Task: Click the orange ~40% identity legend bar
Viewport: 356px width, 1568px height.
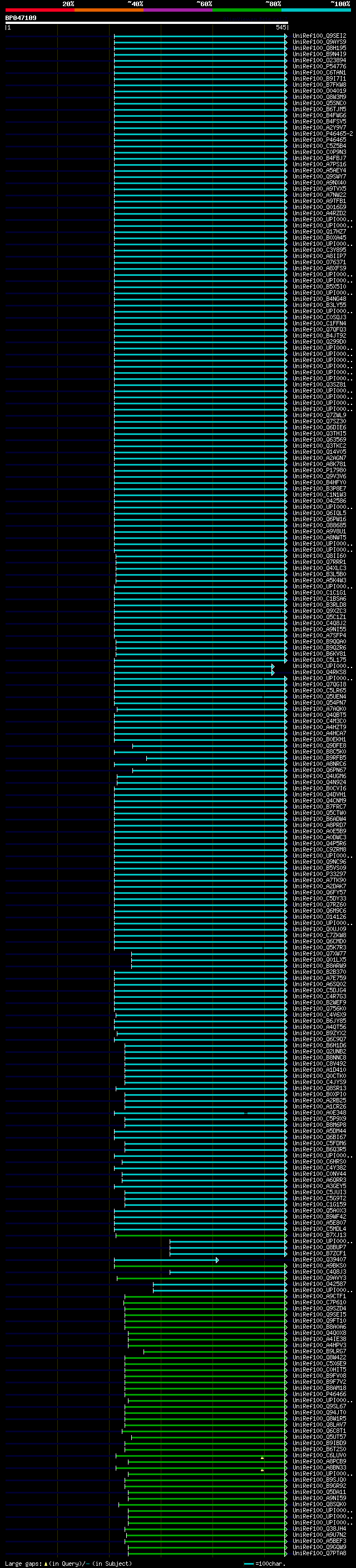Action: click(x=109, y=10)
